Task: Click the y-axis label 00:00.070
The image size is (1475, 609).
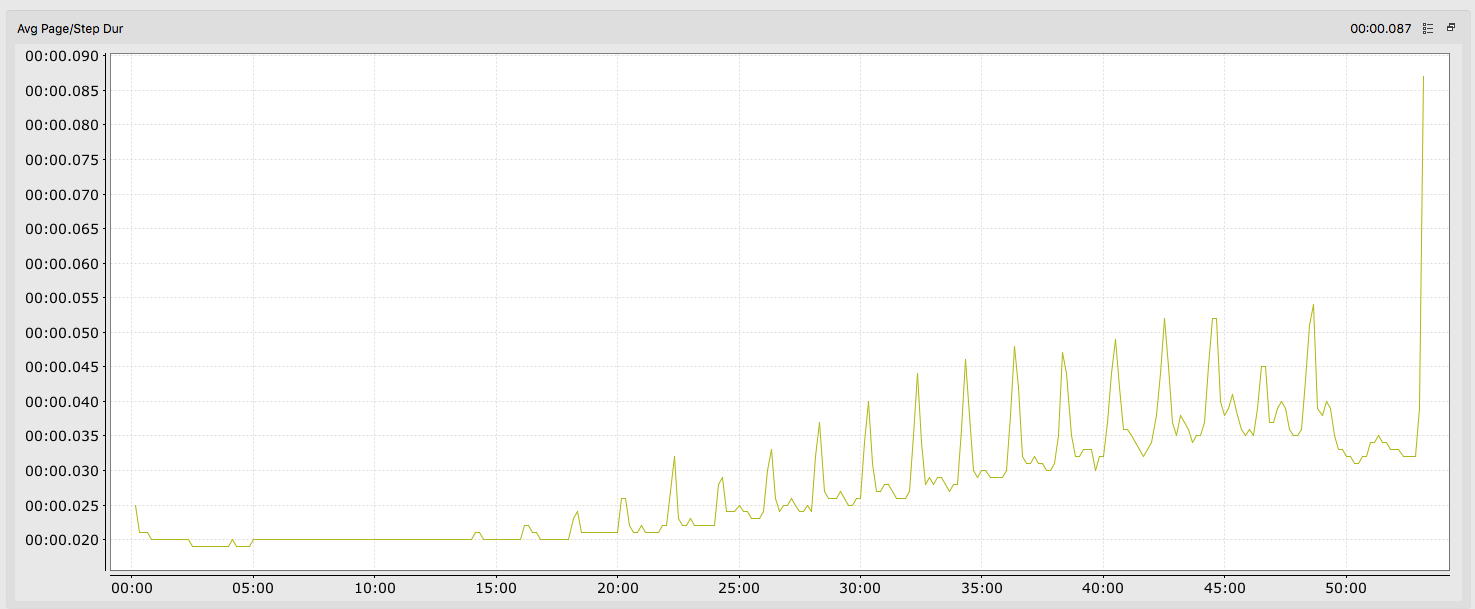Action: [x=63, y=194]
